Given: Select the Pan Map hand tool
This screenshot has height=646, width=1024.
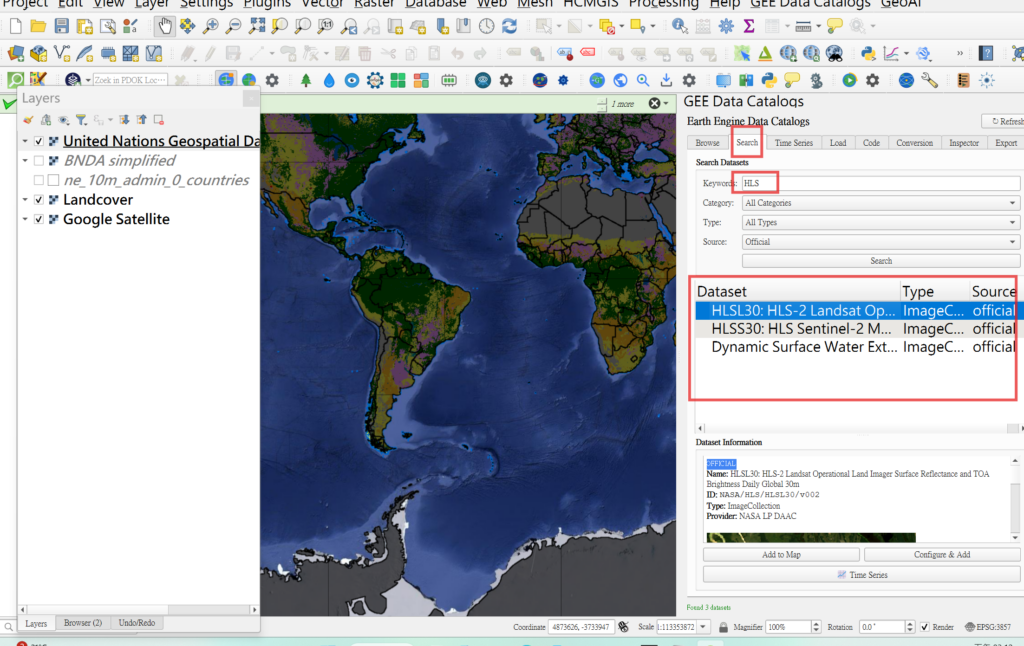Looking at the screenshot, I should point(164,26).
